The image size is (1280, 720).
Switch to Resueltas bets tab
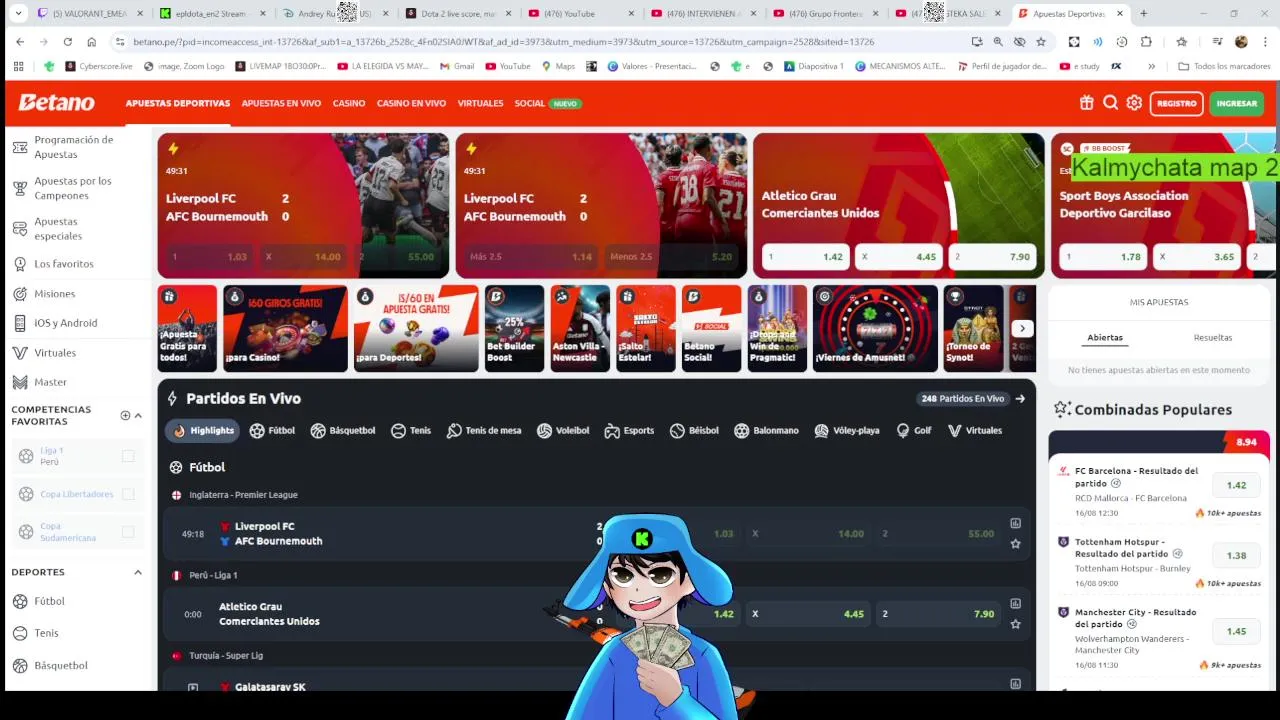(x=1212, y=338)
